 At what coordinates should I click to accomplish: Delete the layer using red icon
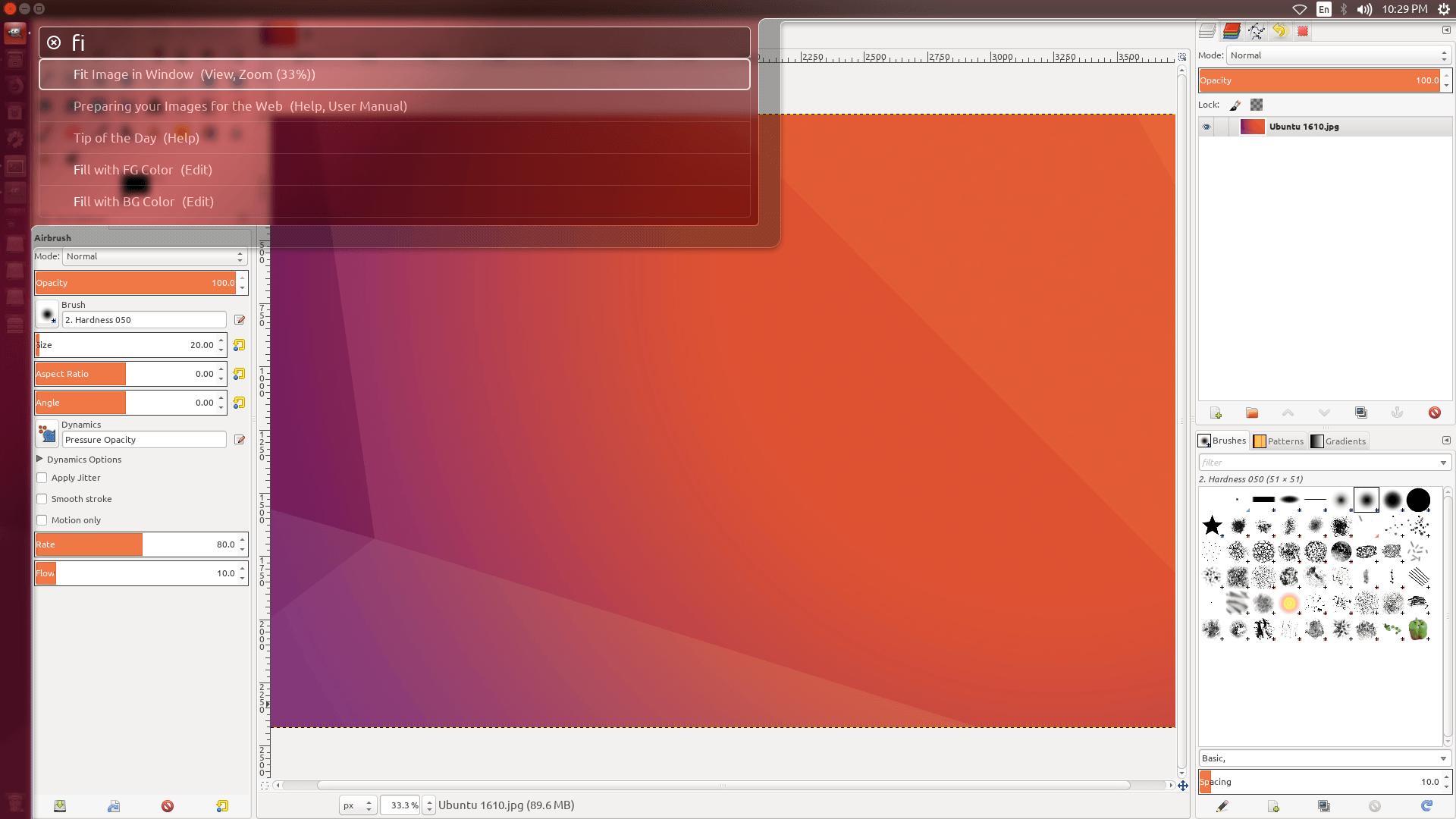[x=1435, y=413]
